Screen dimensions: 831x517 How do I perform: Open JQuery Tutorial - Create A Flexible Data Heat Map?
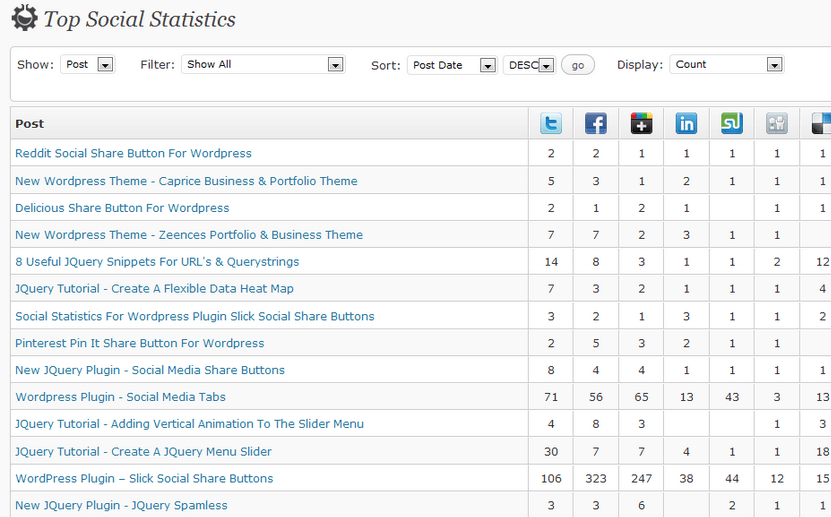154,289
